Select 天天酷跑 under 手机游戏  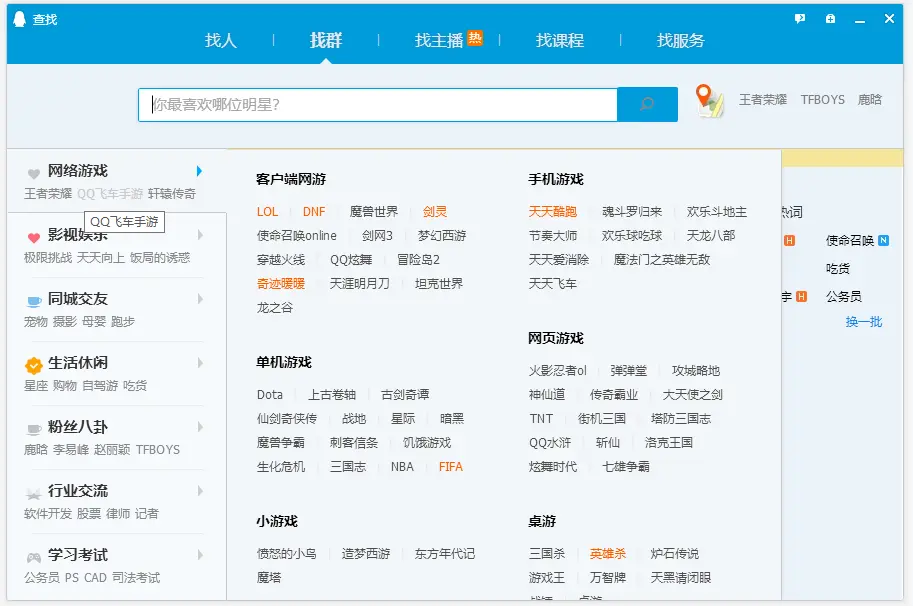[x=553, y=212]
